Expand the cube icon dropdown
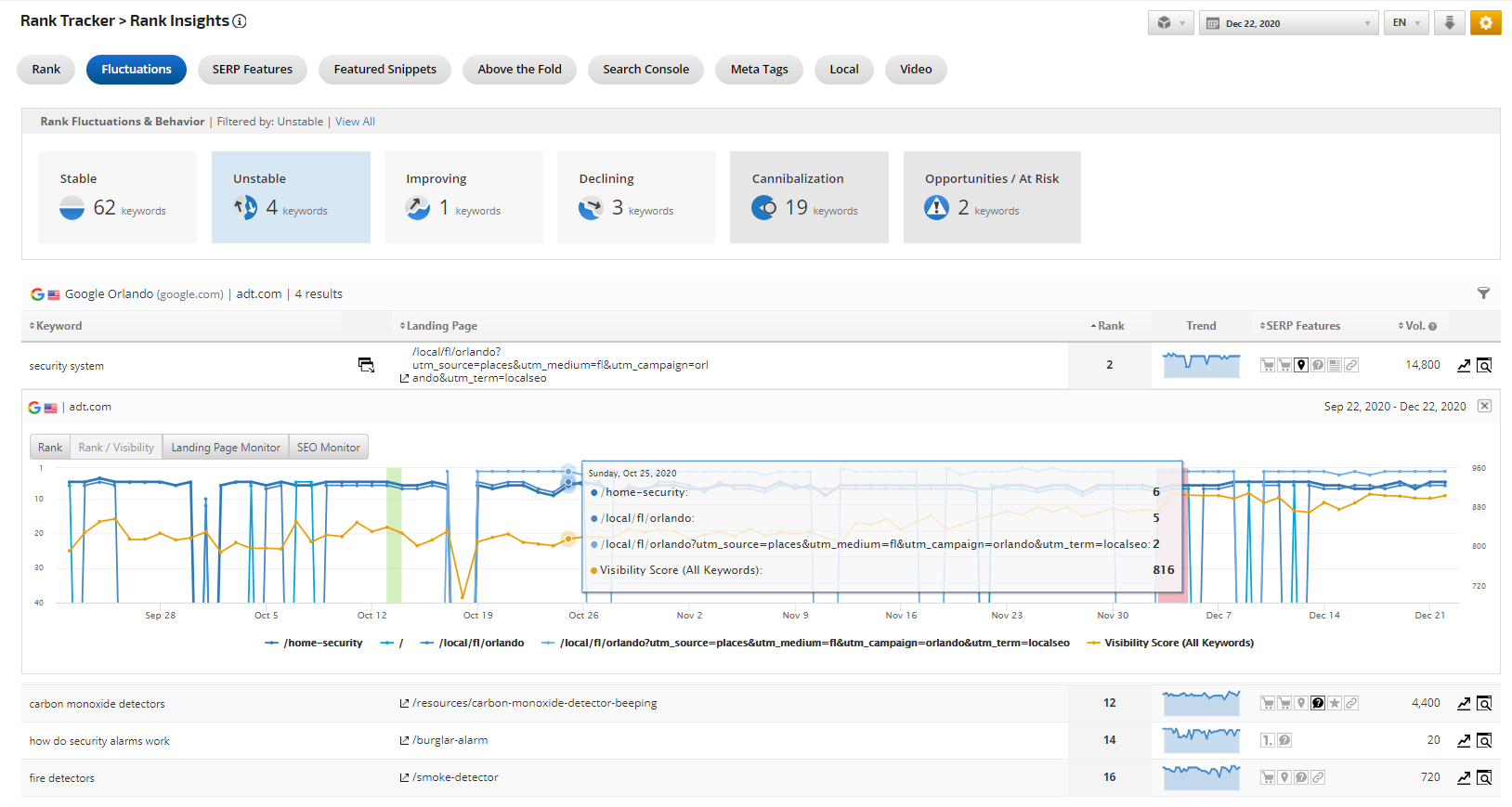The width and height of the screenshot is (1512, 807). (x=1170, y=23)
